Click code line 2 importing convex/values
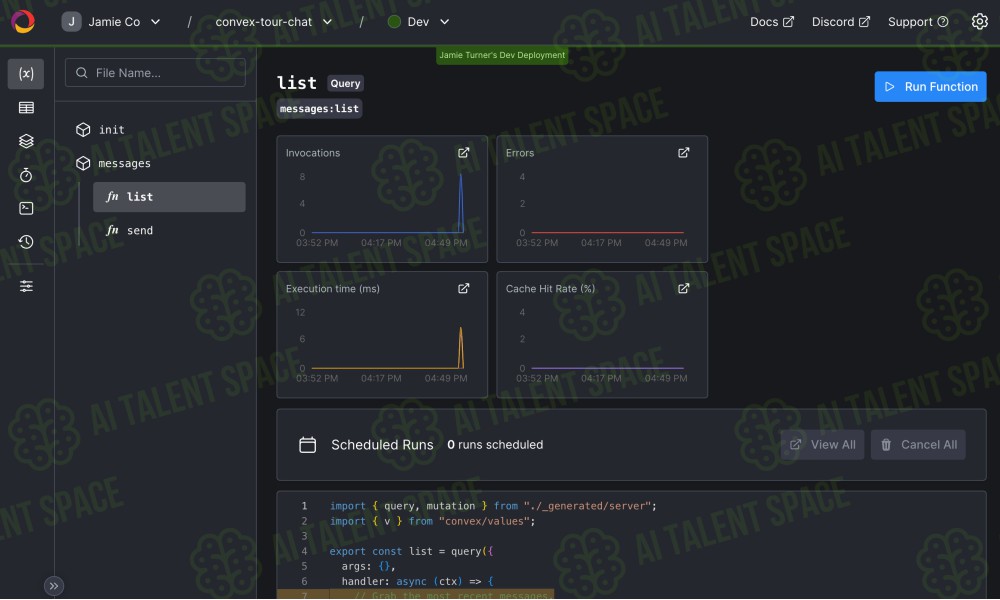Viewport: 1000px width, 600px height. tap(432, 522)
